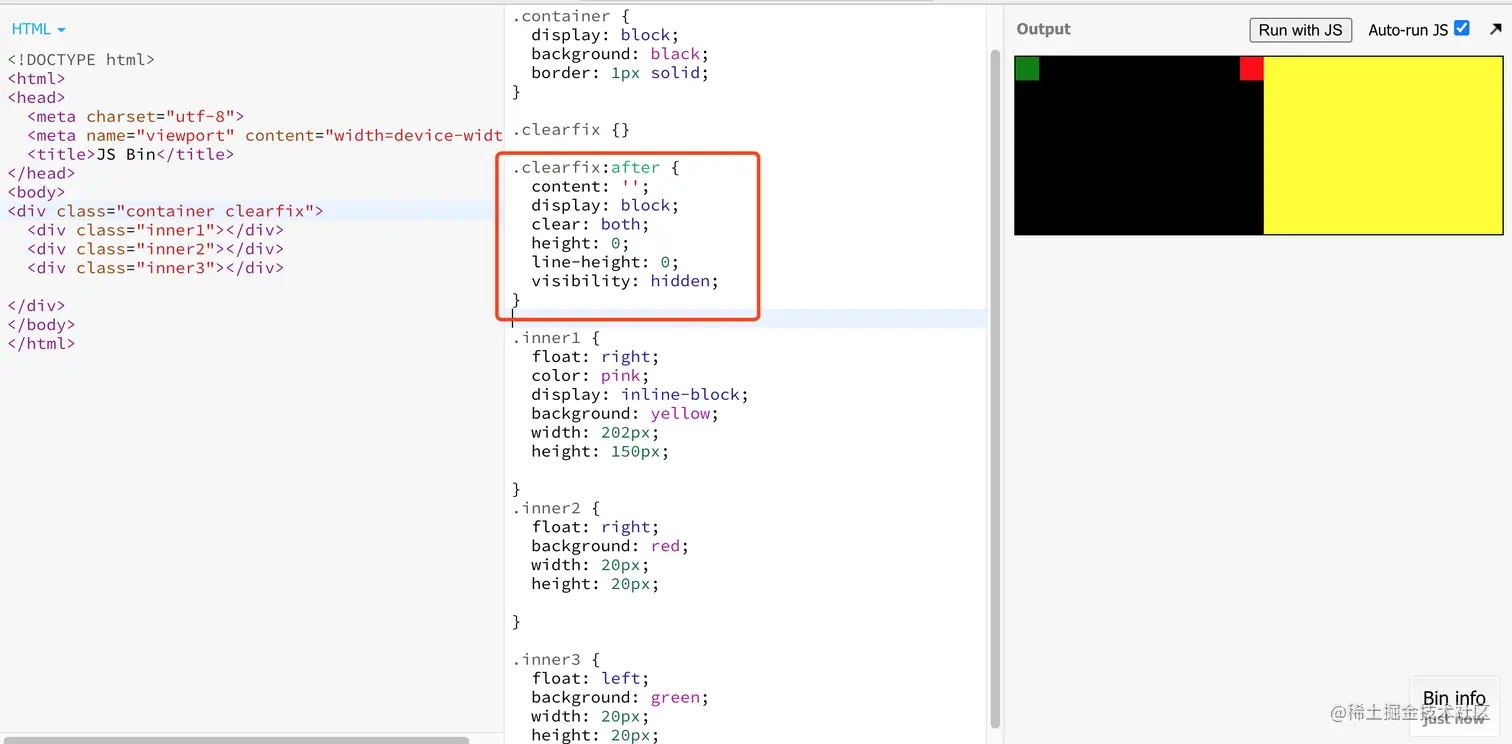Click the 'height: 0;' line
The height and width of the screenshot is (744, 1512).
(580, 244)
